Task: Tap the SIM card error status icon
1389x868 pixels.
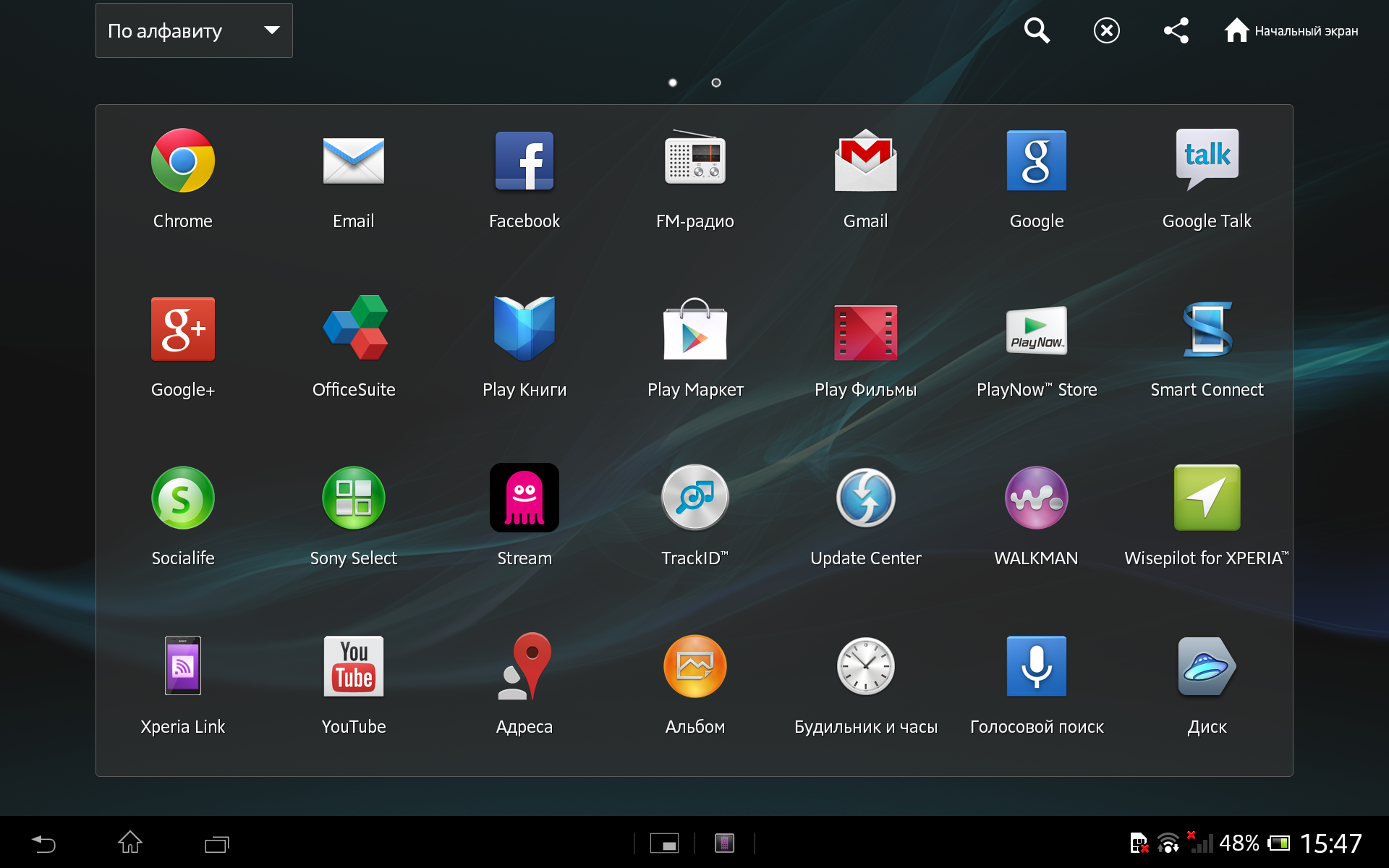Action: 1139,843
